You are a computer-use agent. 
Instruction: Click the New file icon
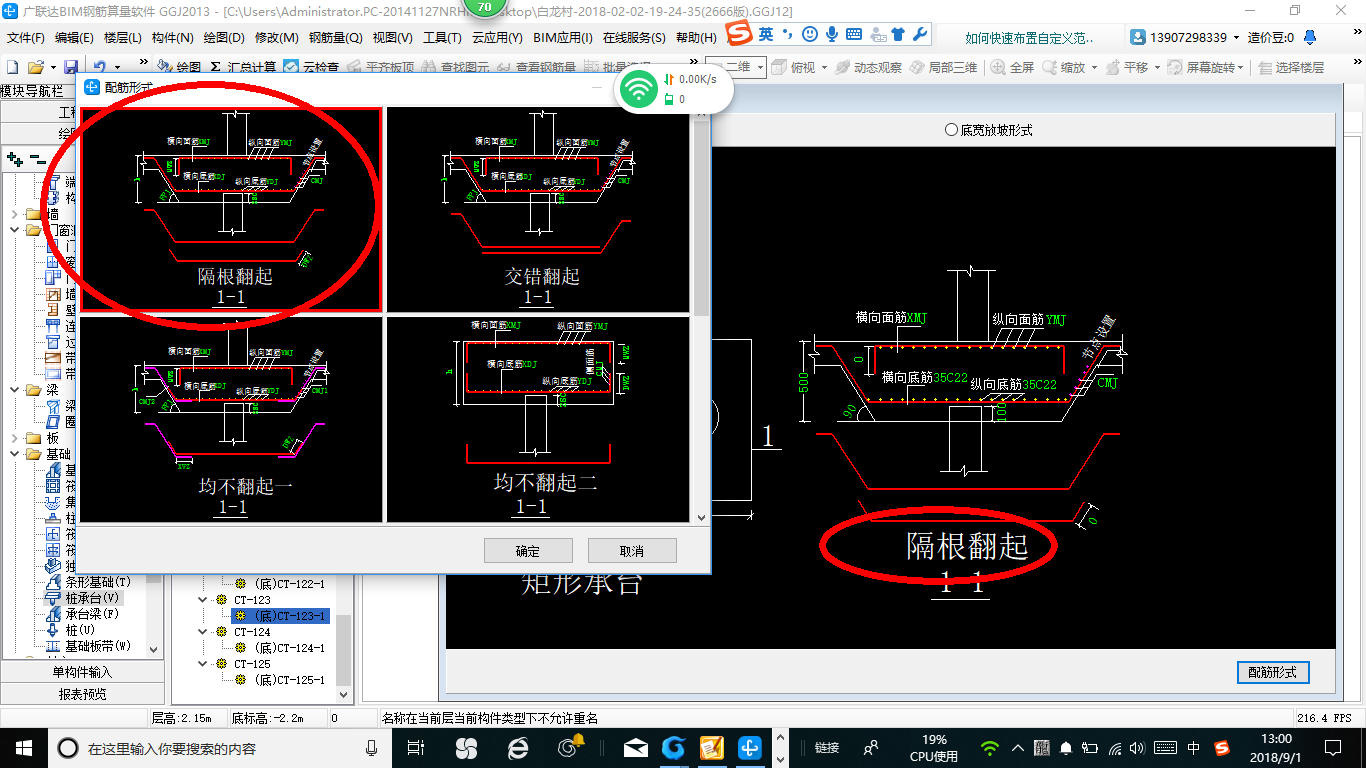point(12,67)
